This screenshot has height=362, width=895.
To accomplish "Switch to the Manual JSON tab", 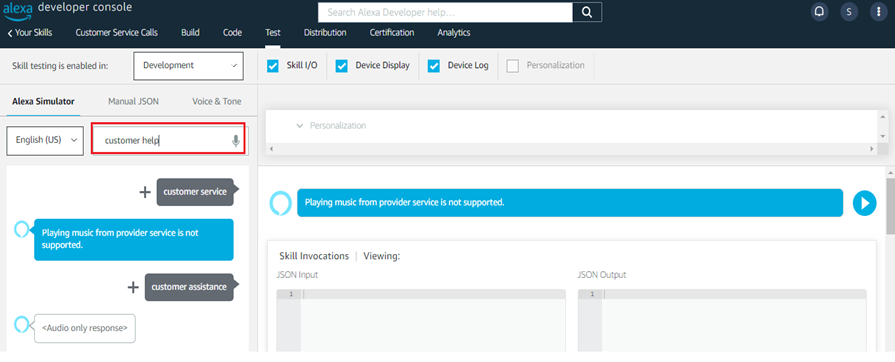I will [134, 101].
